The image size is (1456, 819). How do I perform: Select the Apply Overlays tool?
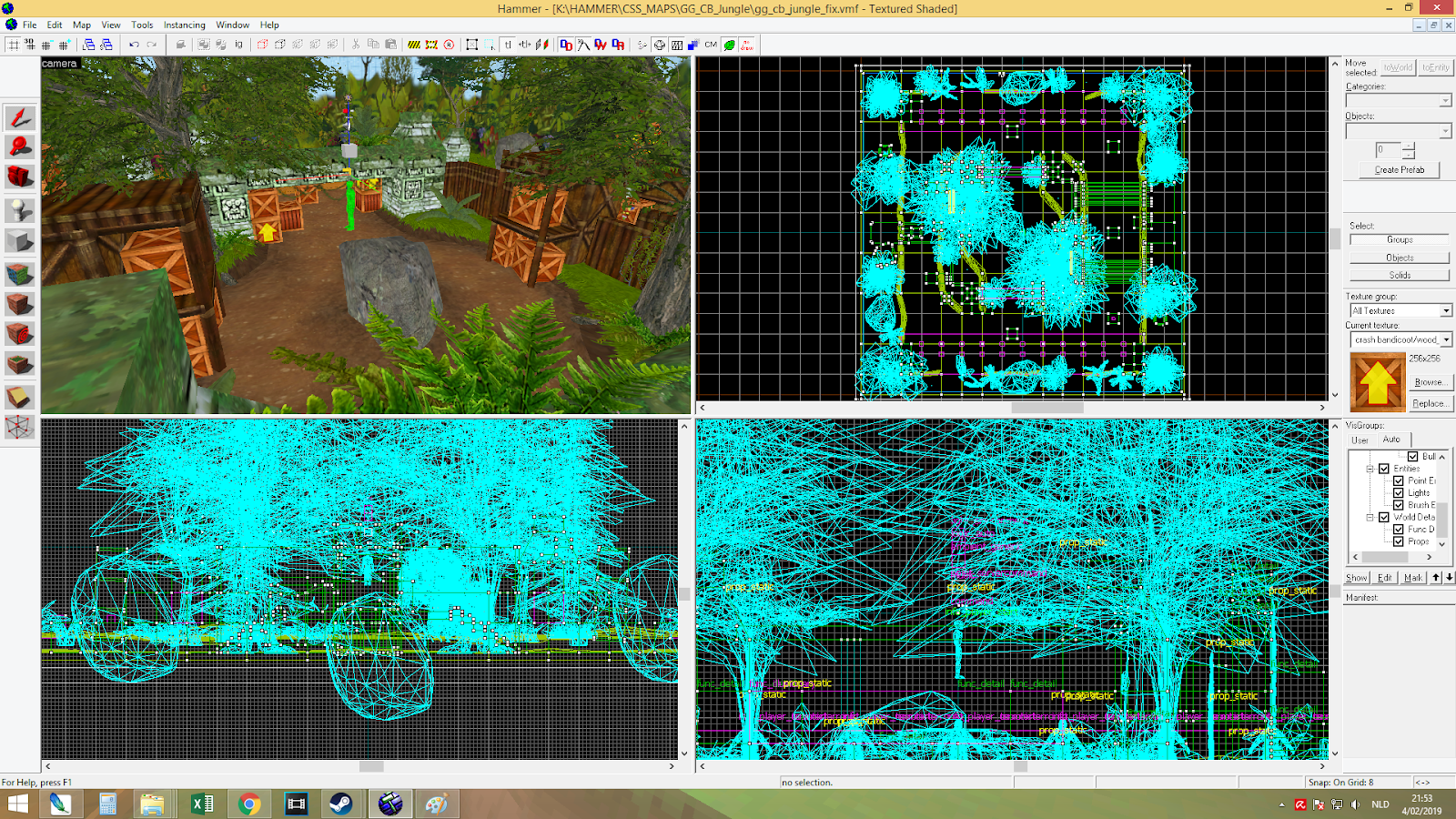point(20,365)
